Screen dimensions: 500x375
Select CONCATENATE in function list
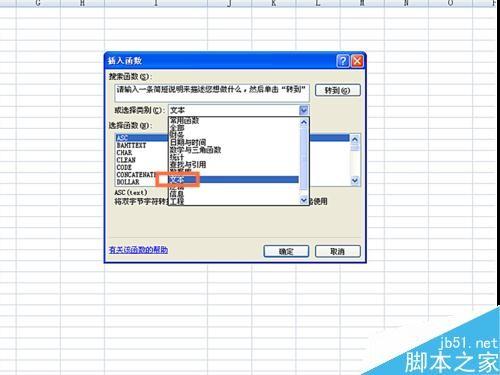(136, 175)
